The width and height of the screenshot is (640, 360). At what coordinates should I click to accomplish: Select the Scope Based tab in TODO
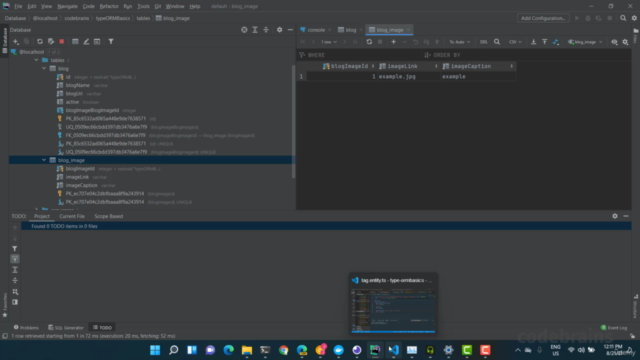click(109, 216)
